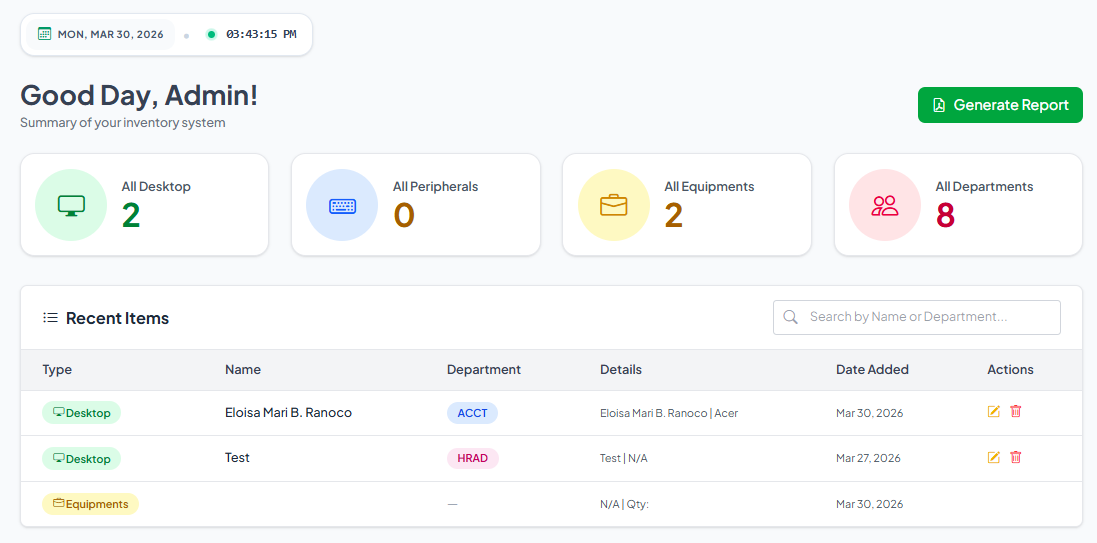Click the list icon next to Recent Items
Image resolution: width=1097 pixels, height=543 pixels.
pyautogui.click(x=50, y=318)
